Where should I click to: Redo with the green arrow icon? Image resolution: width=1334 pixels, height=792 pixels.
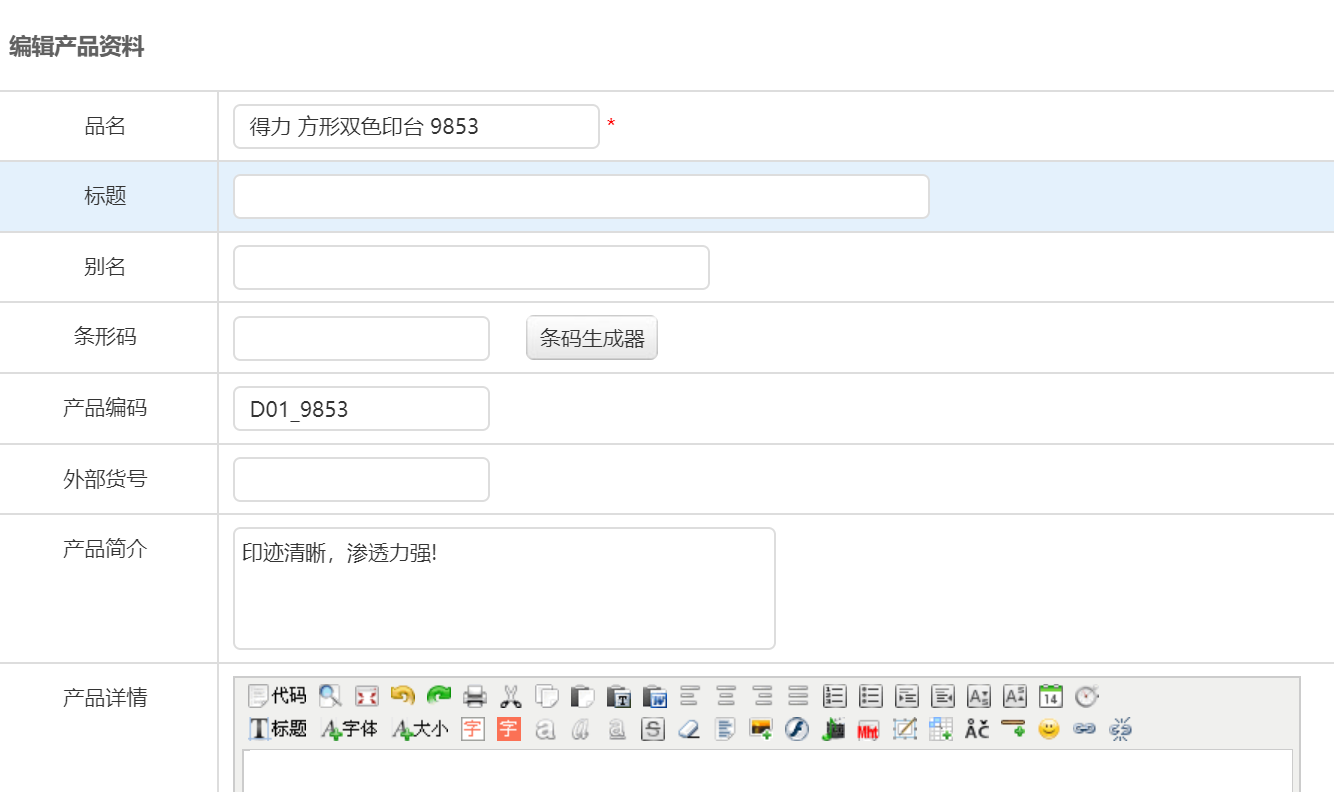tap(438, 696)
